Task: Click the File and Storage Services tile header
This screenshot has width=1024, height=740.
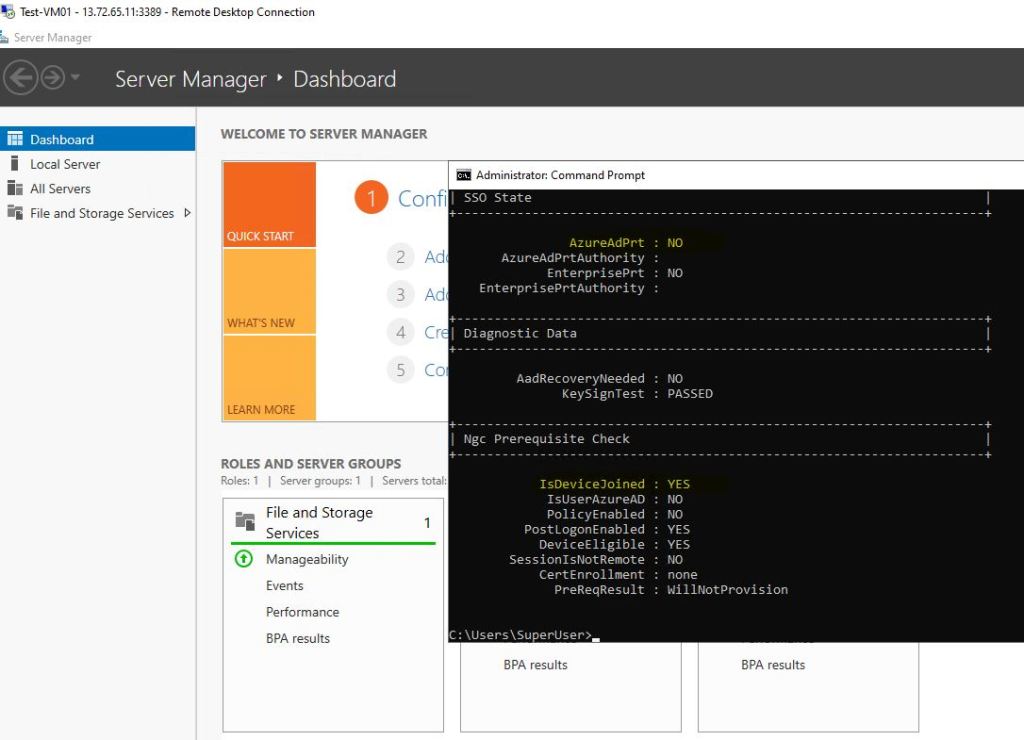Action: click(x=319, y=522)
